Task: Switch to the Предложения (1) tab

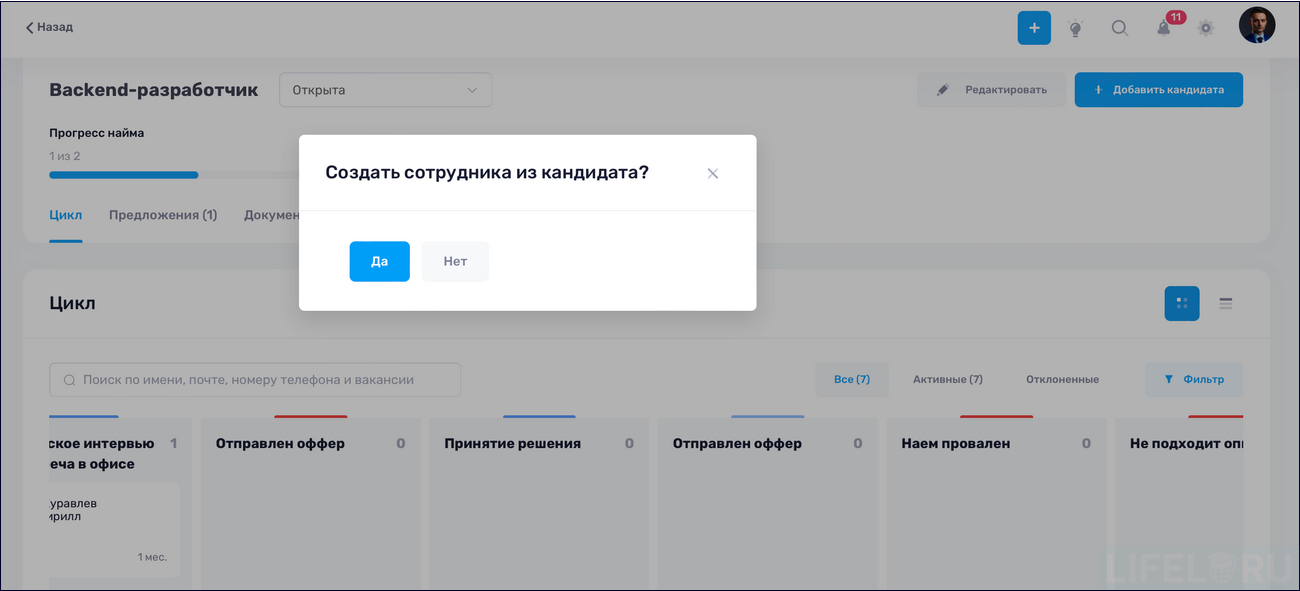Action: 163,214
